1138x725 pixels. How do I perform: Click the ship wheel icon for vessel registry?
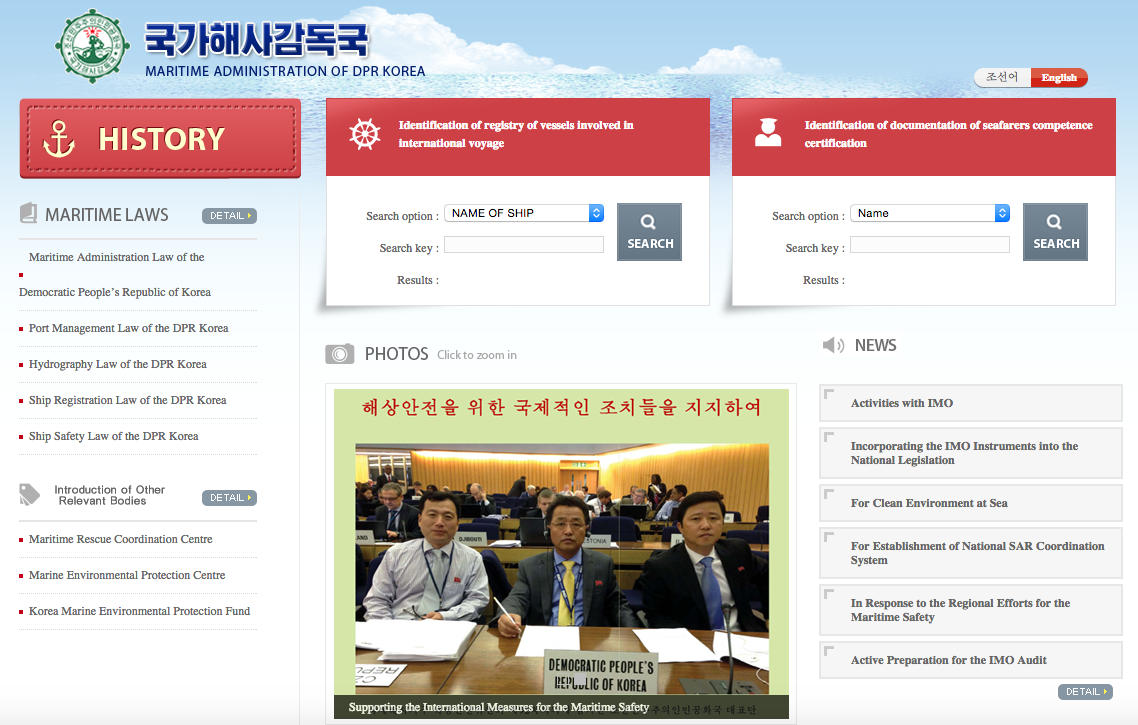pyautogui.click(x=365, y=134)
